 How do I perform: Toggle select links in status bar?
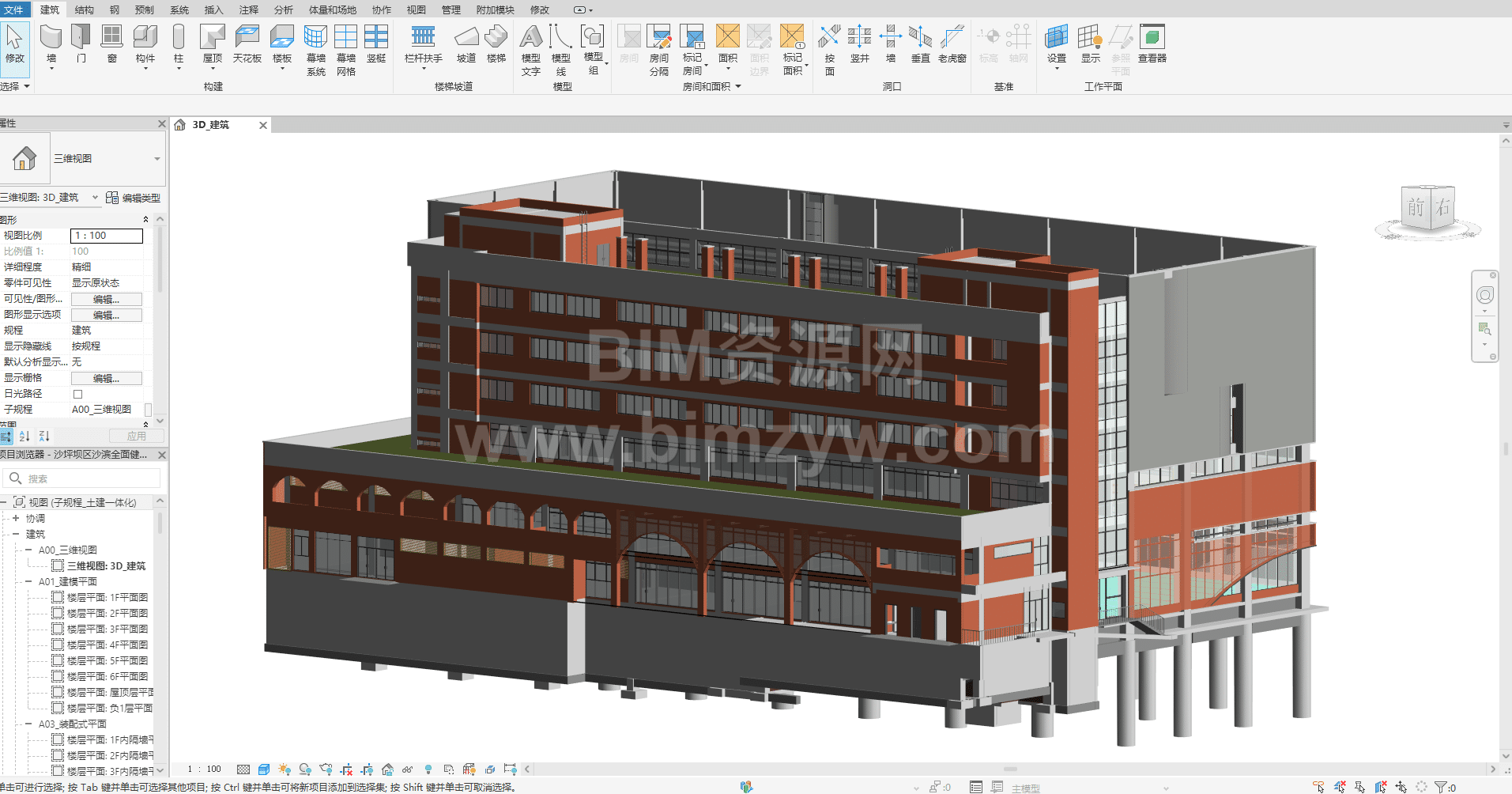[x=1319, y=787]
